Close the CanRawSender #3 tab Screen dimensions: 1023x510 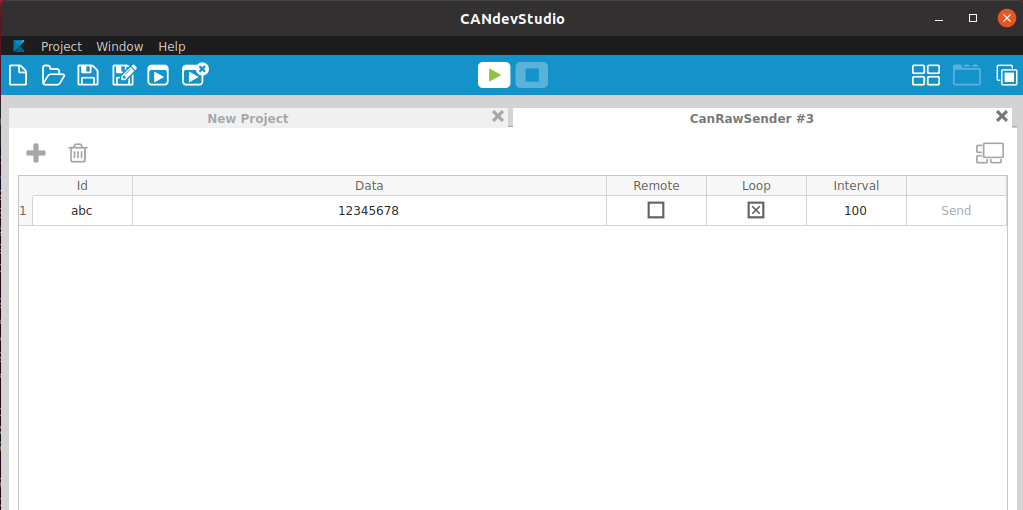1002,116
